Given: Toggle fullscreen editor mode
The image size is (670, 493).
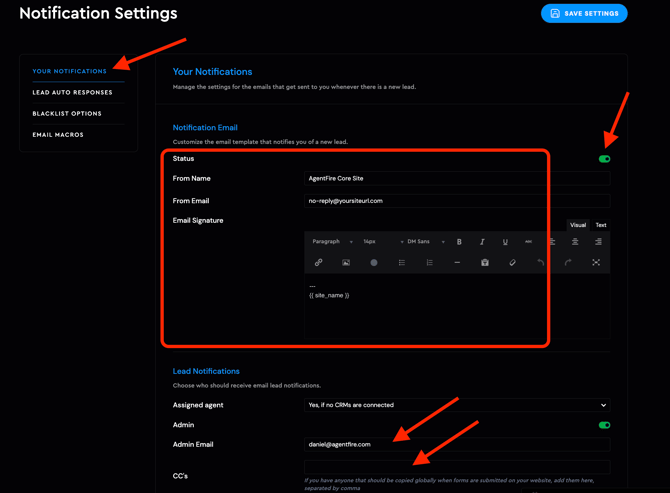Looking at the screenshot, I should click(596, 263).
